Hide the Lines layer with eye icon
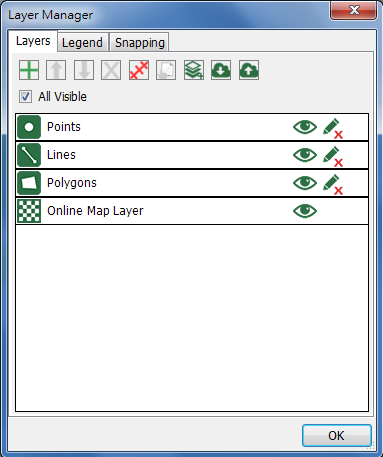 pos(305,155)
